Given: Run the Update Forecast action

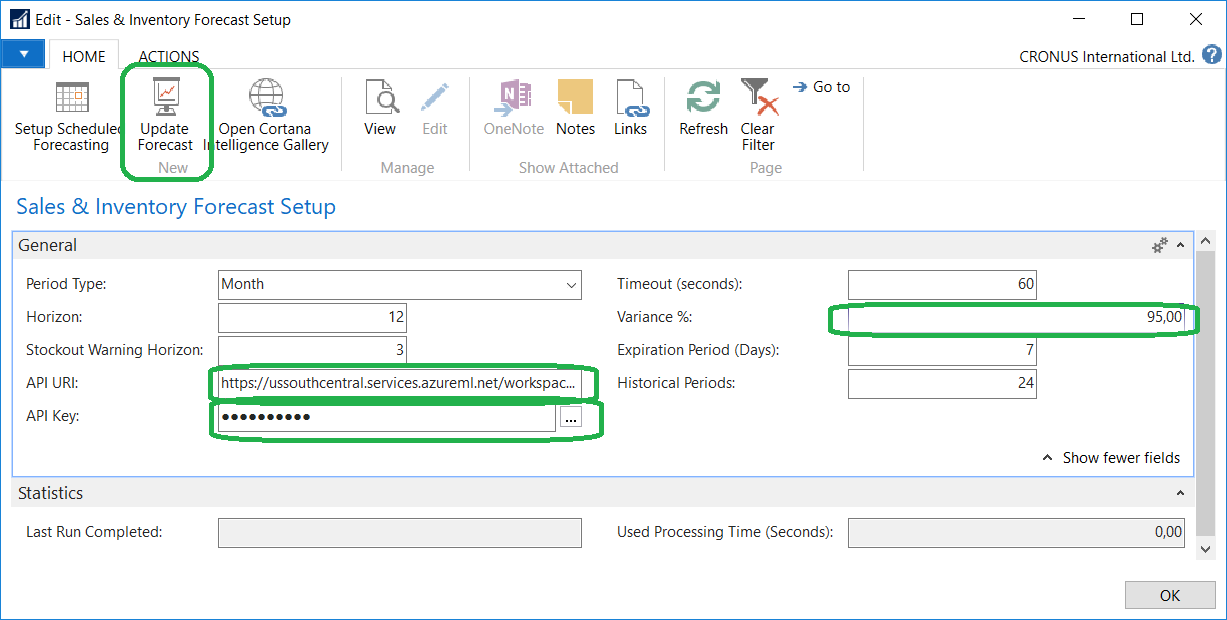Looking at the screenshot, I should pos(165,99).
